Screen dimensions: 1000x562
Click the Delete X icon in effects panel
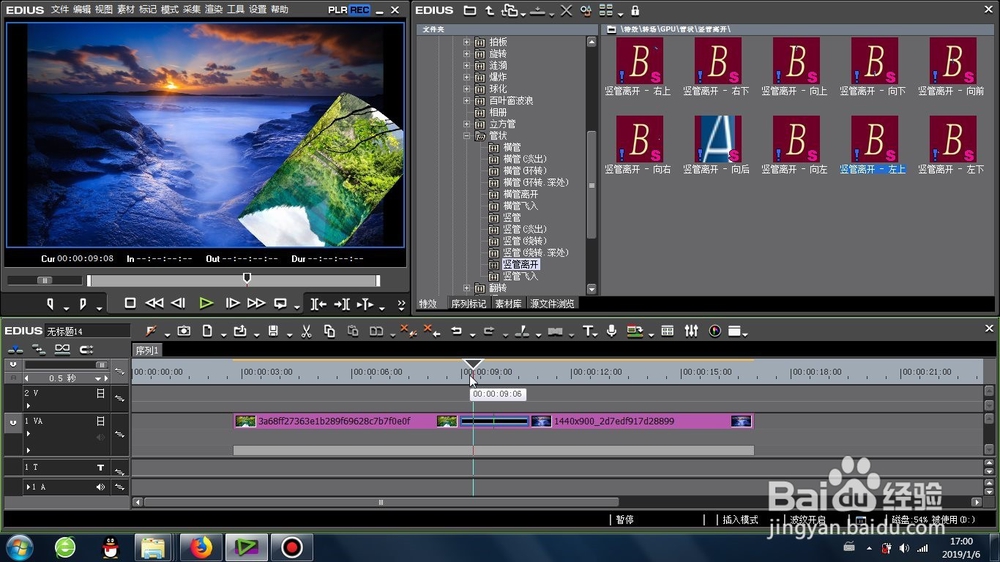(566, 11)
